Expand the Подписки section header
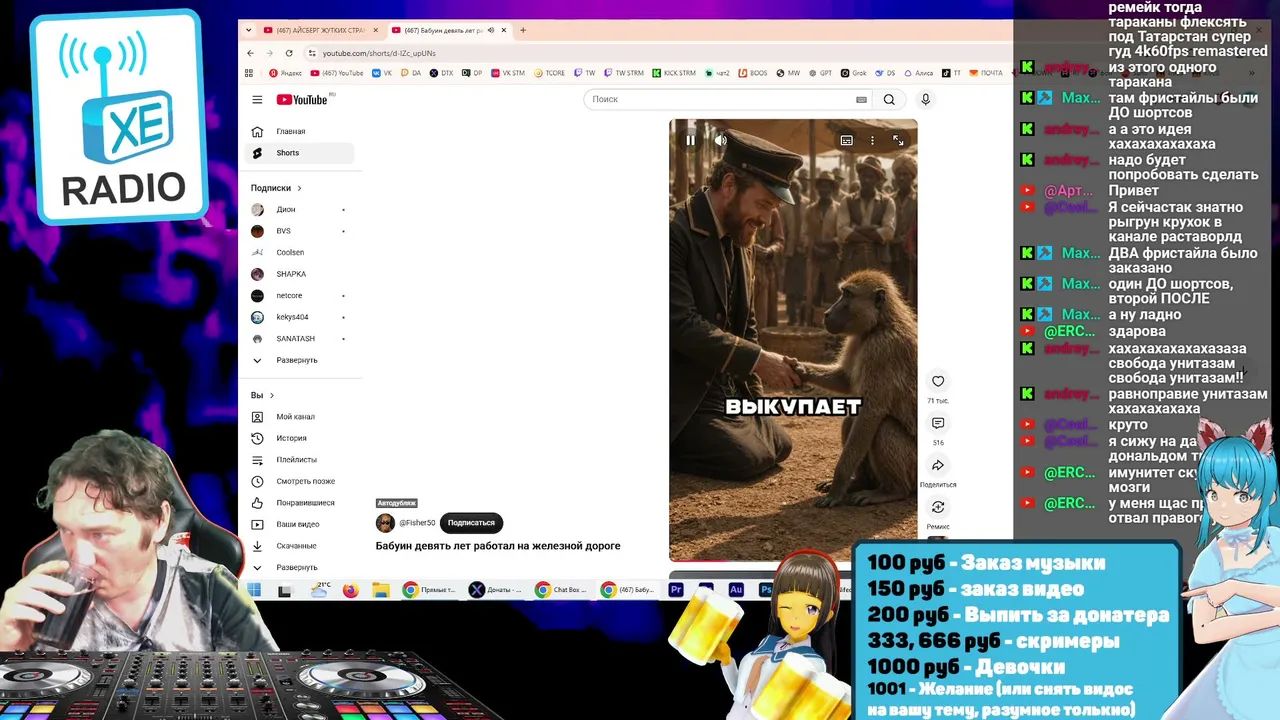 pos(276,188)
